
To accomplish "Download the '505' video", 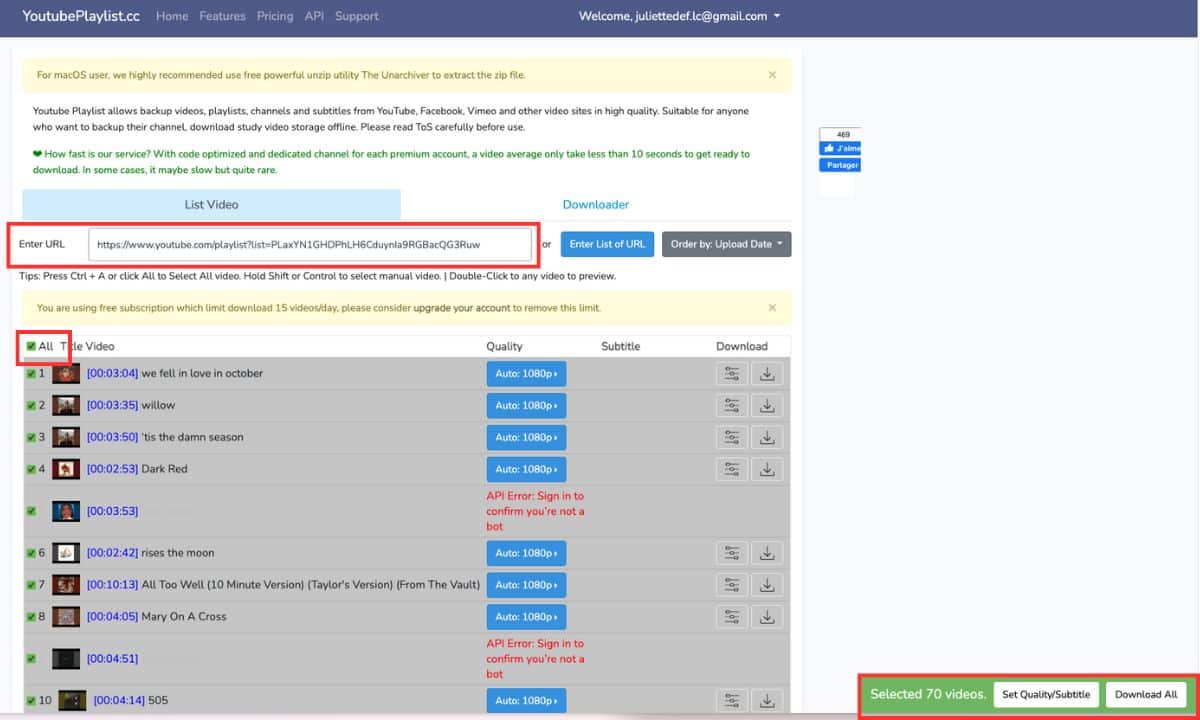I will [767, 702].
